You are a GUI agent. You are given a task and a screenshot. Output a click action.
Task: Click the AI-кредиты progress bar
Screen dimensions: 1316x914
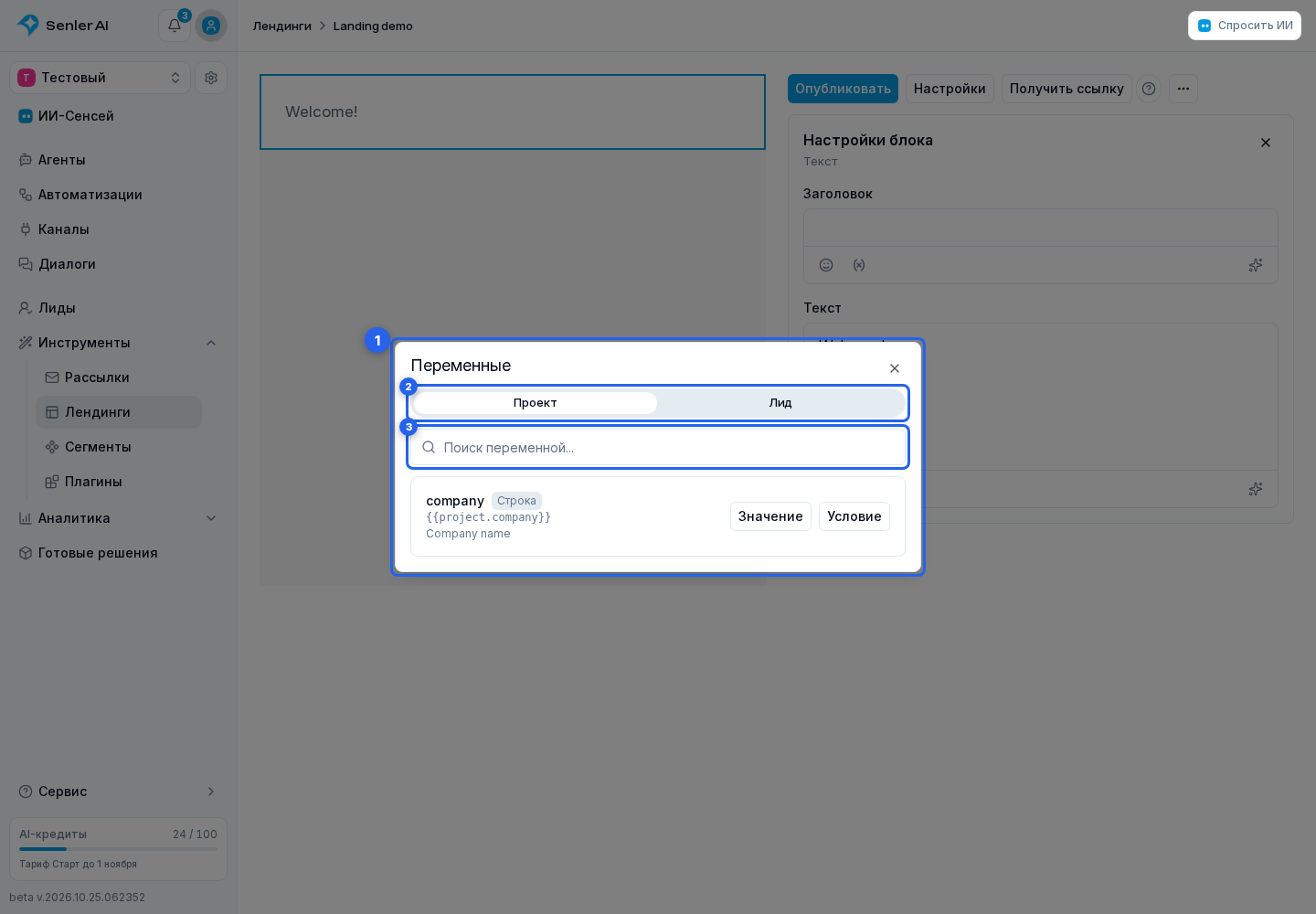119,849
